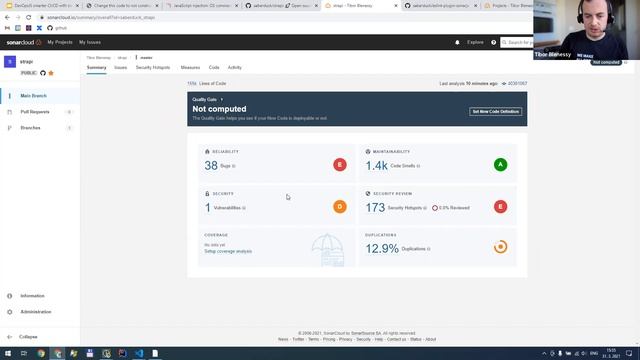Open the Summary tab
The width and height of the screenshot is (640, 360).
coord(96,67)
